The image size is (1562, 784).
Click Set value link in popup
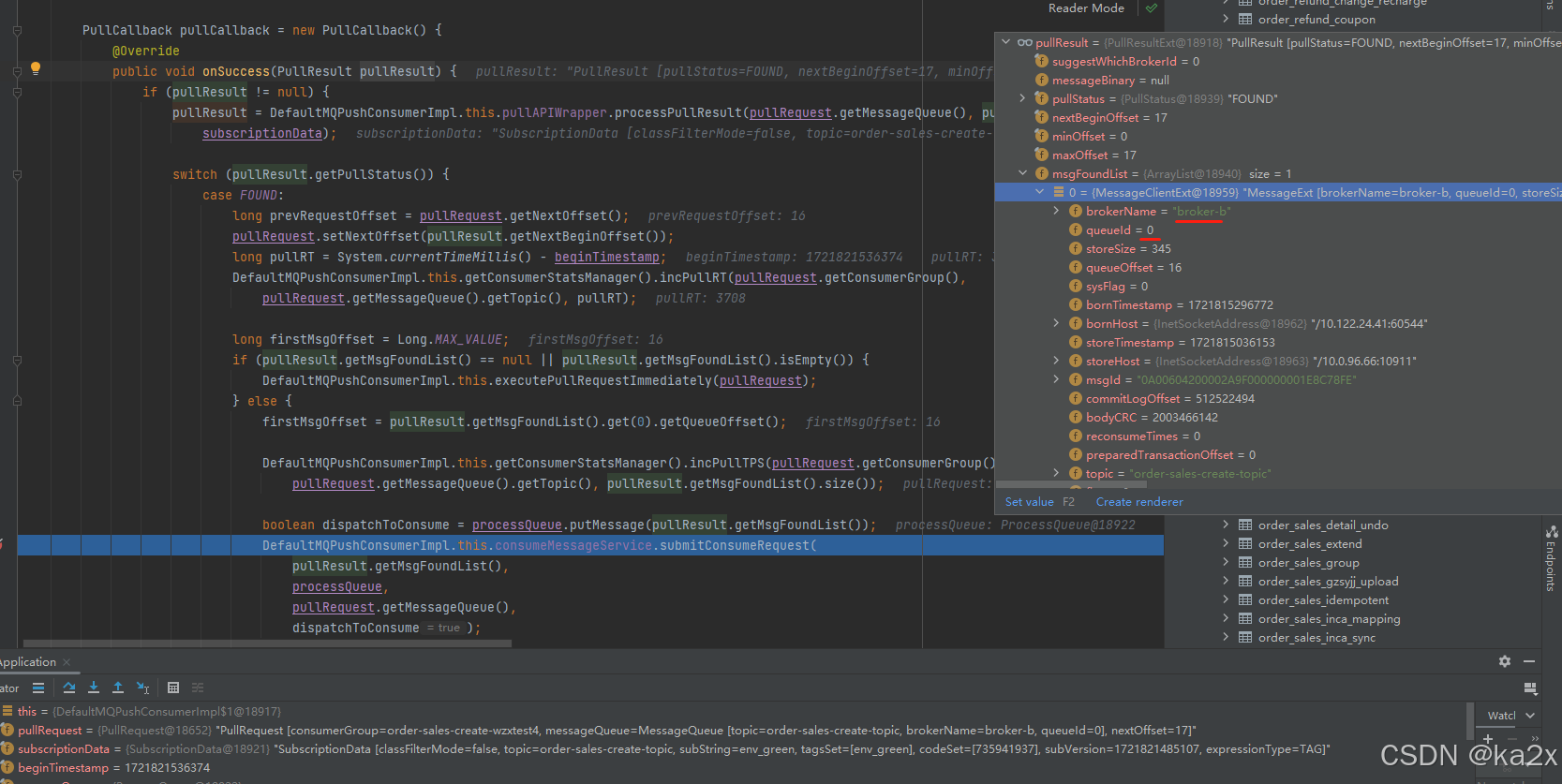(x=1029, y=501)
